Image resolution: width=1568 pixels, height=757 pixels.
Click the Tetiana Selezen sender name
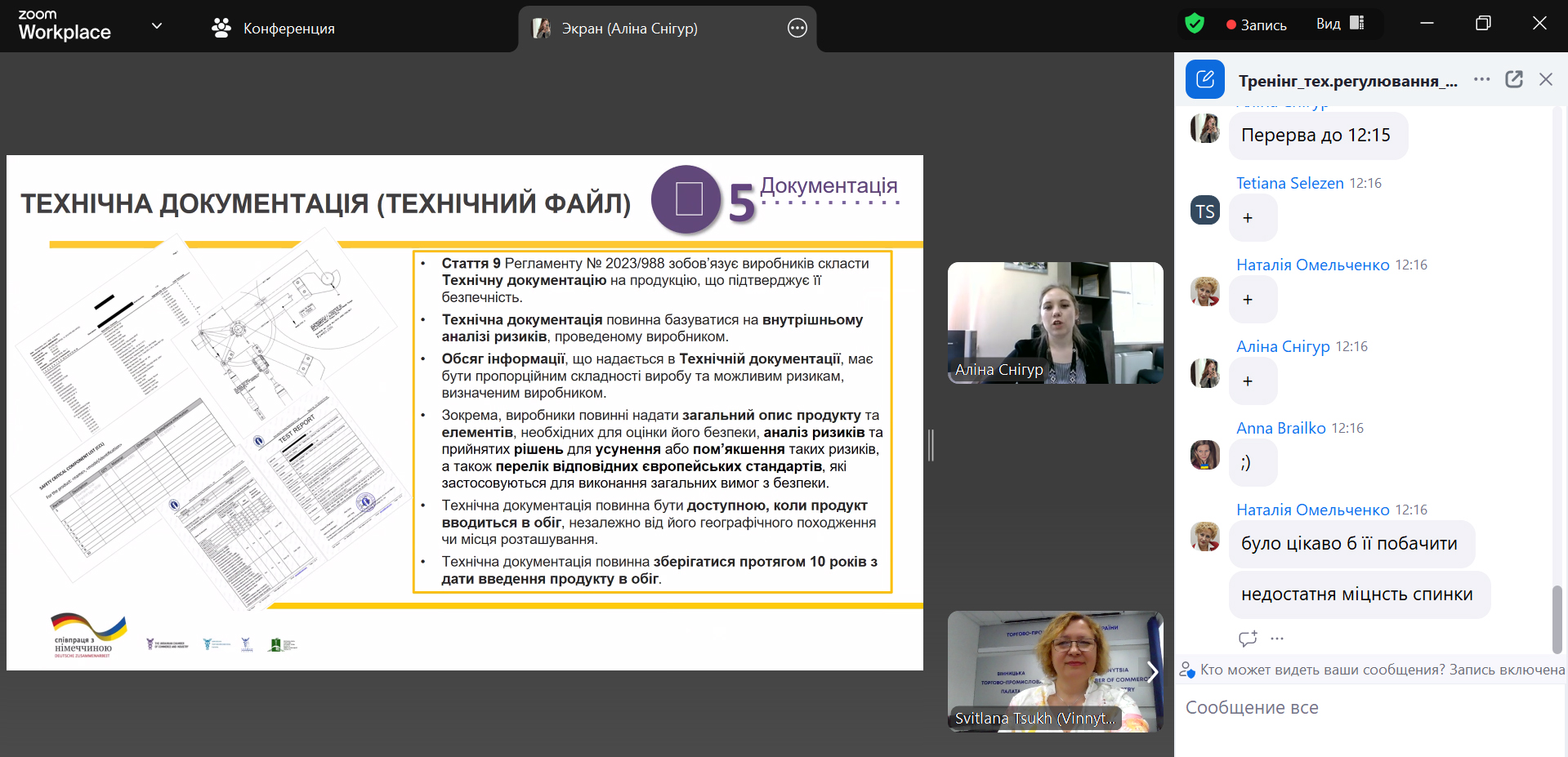pos(1289,183)
